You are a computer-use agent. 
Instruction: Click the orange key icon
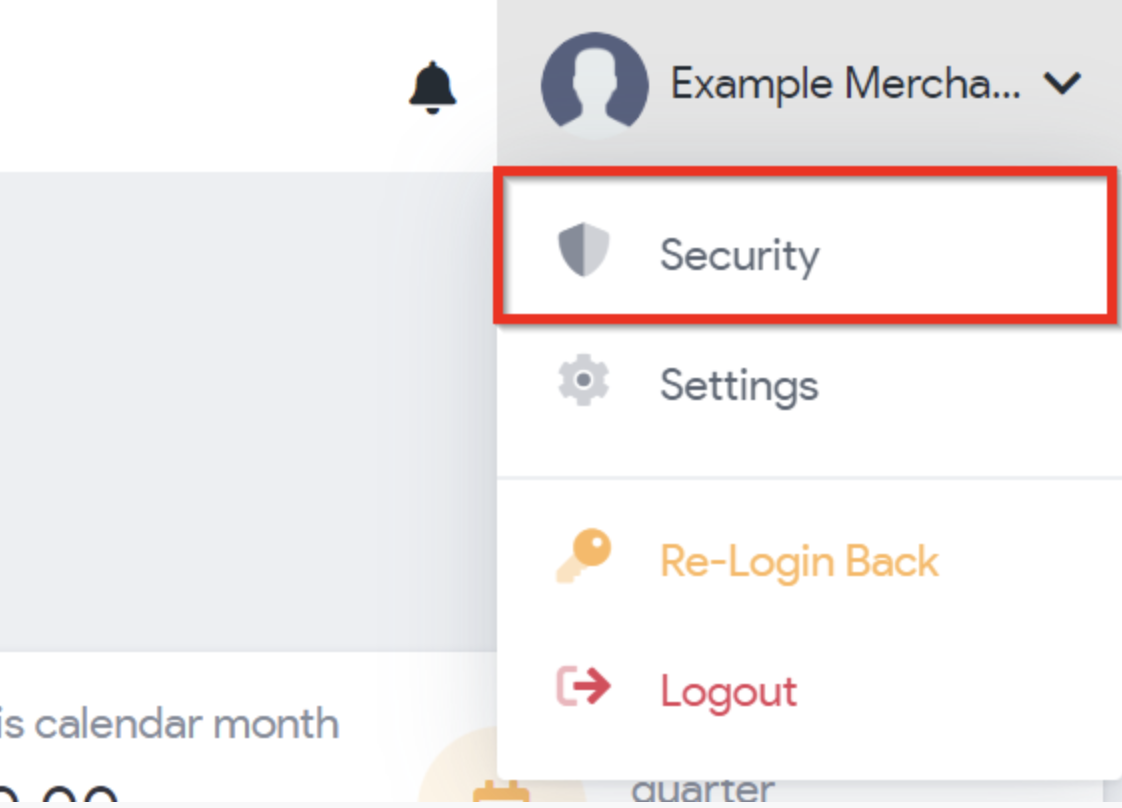coord(584,556)
